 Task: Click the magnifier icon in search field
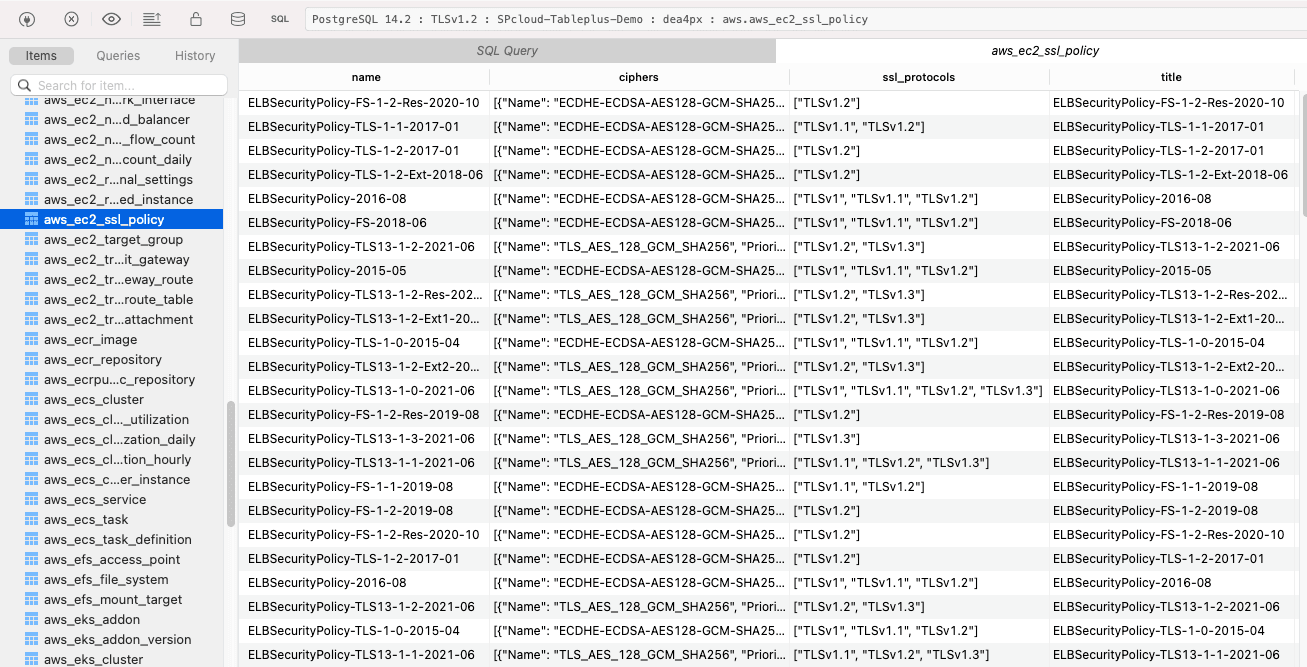[24, 86]
